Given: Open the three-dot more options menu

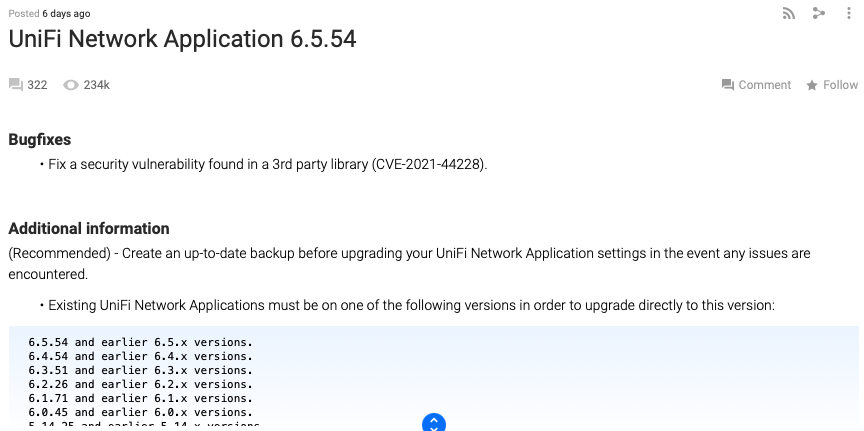Looking at the screenshot, I should click(849, 13).
